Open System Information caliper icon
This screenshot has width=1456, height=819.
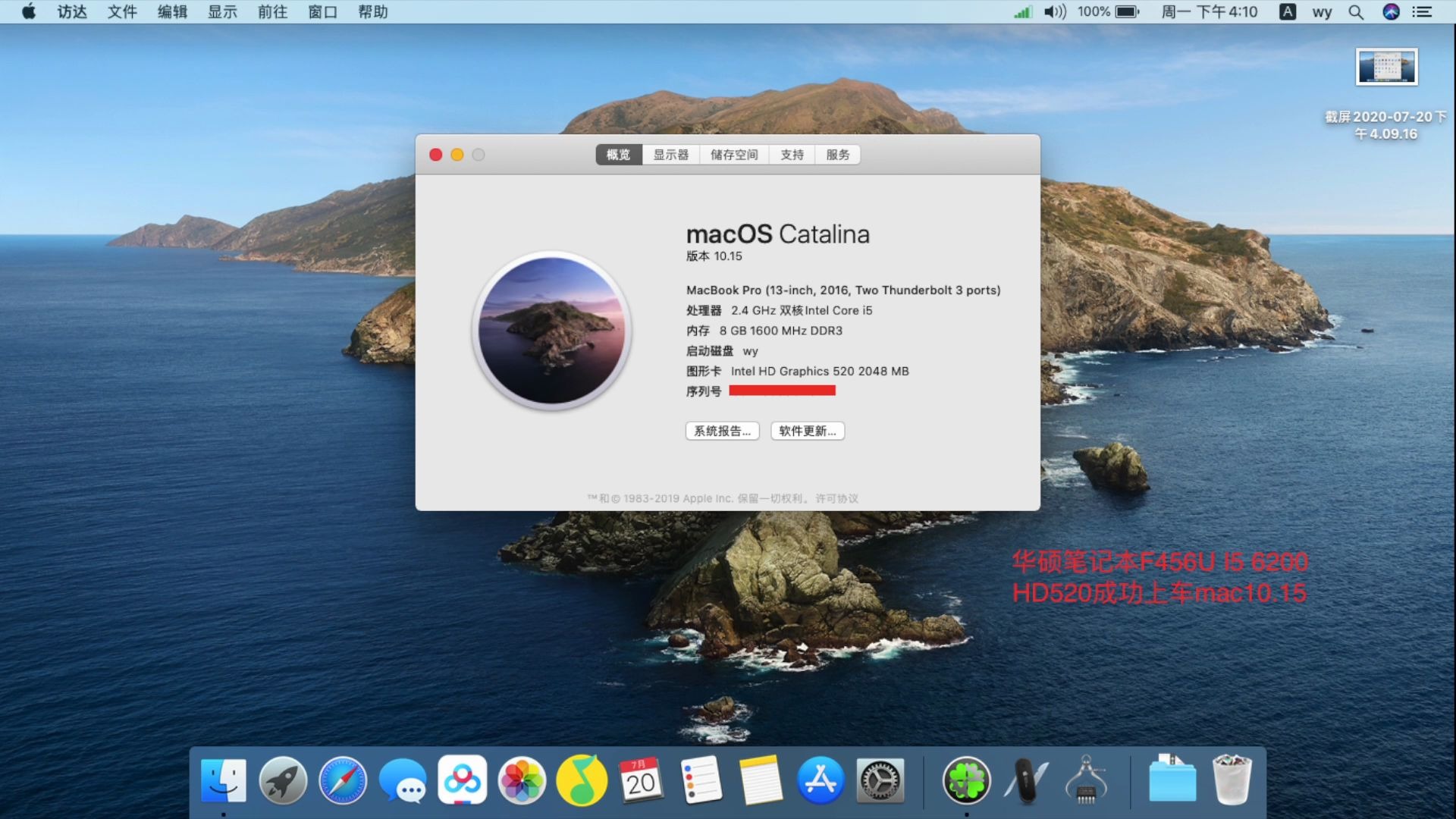pyautogui.click(x=1086, y=780)
